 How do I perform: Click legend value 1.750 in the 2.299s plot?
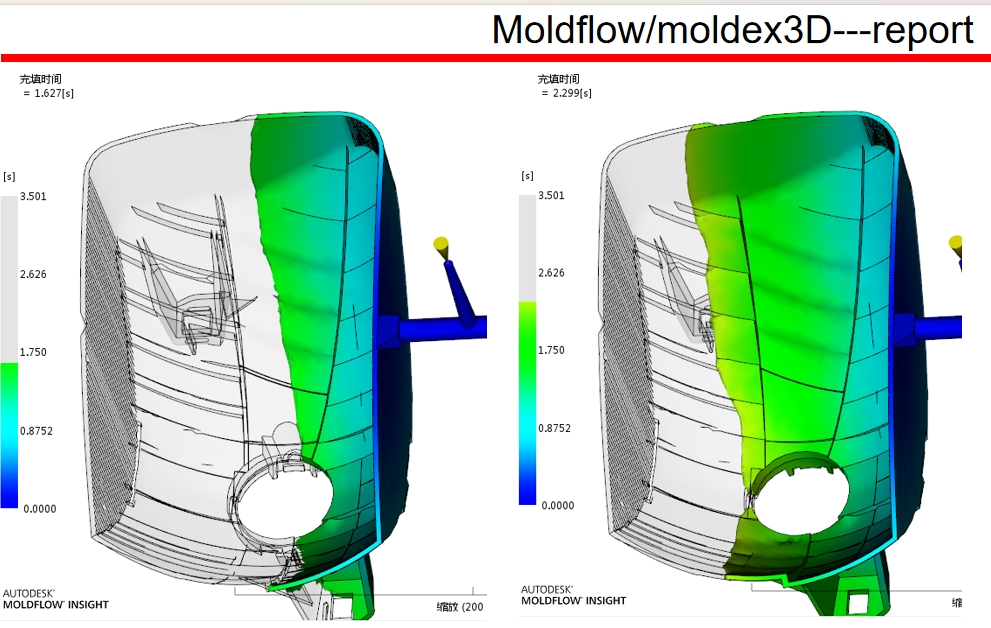point(552,350)
